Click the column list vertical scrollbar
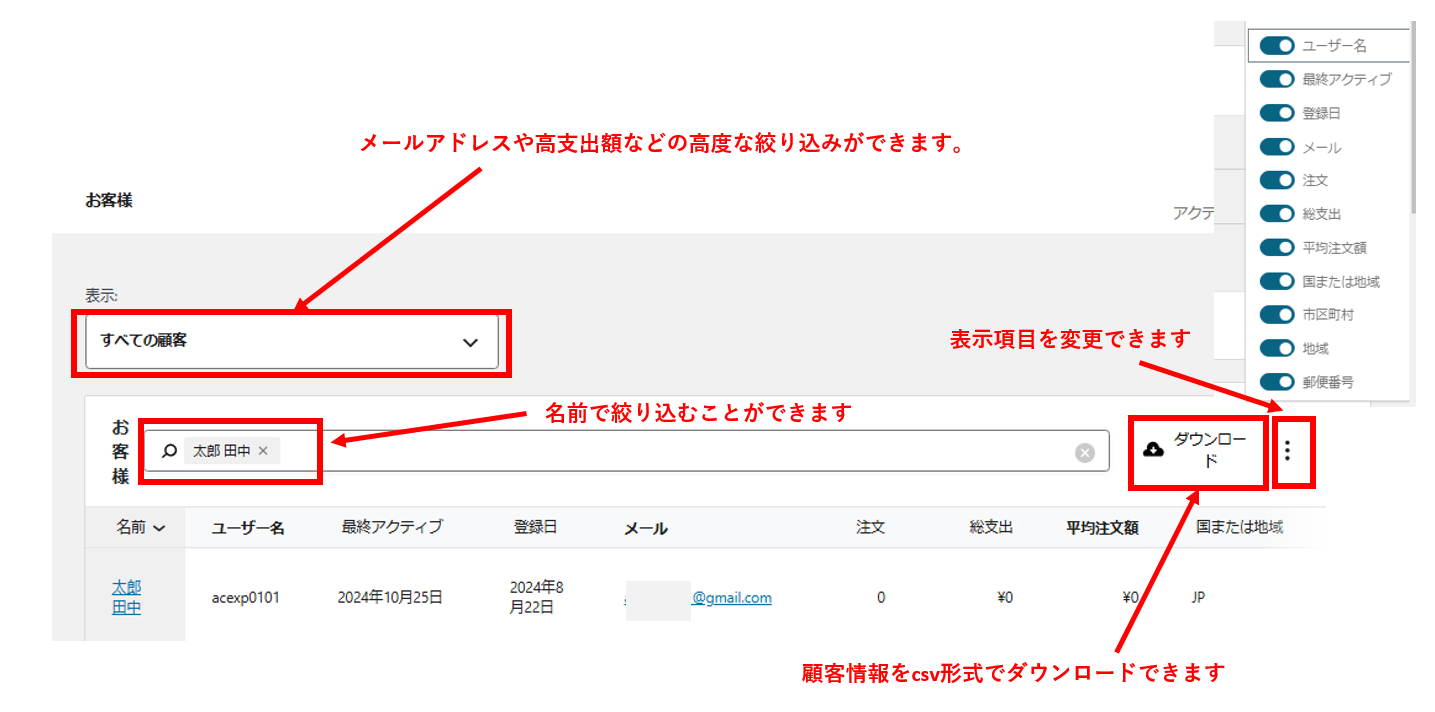Screen dimensions: 1435x712 tap(1413, 120)
